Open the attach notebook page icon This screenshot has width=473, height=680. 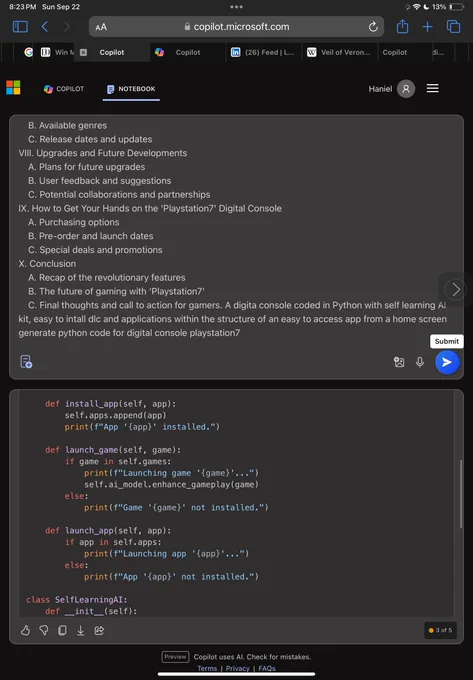tap(26, 362)
